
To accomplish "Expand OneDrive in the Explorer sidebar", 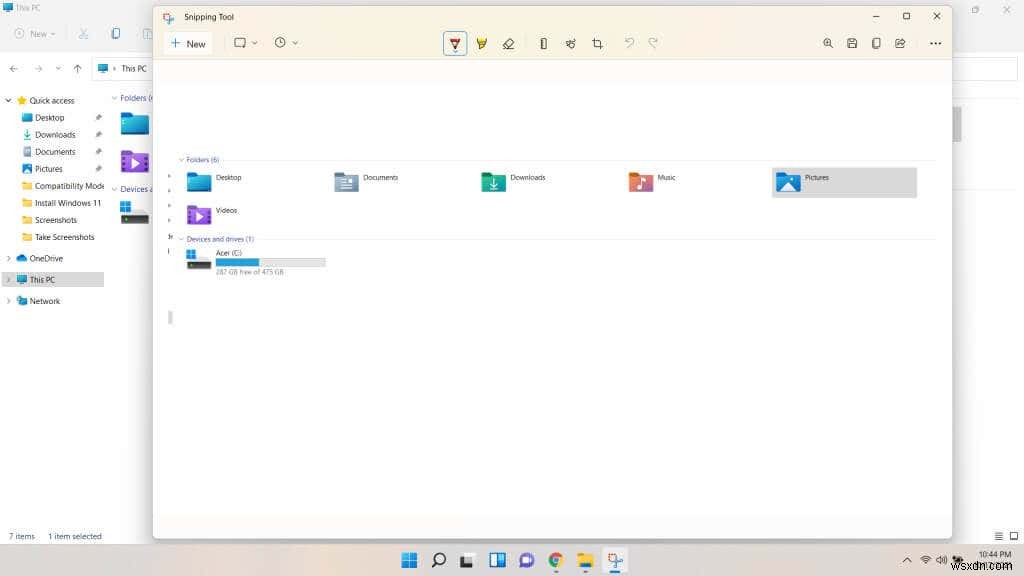I will (9, 258).
